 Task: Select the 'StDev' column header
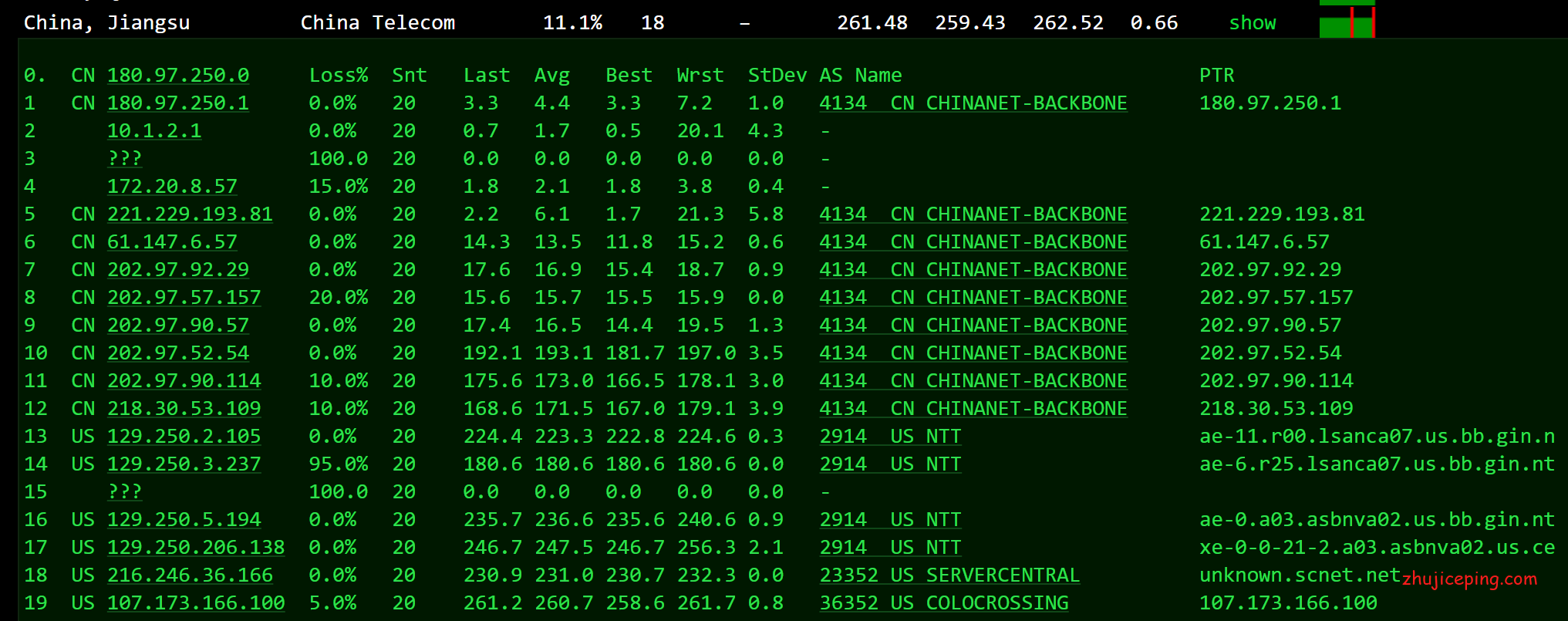pos(777,76)
